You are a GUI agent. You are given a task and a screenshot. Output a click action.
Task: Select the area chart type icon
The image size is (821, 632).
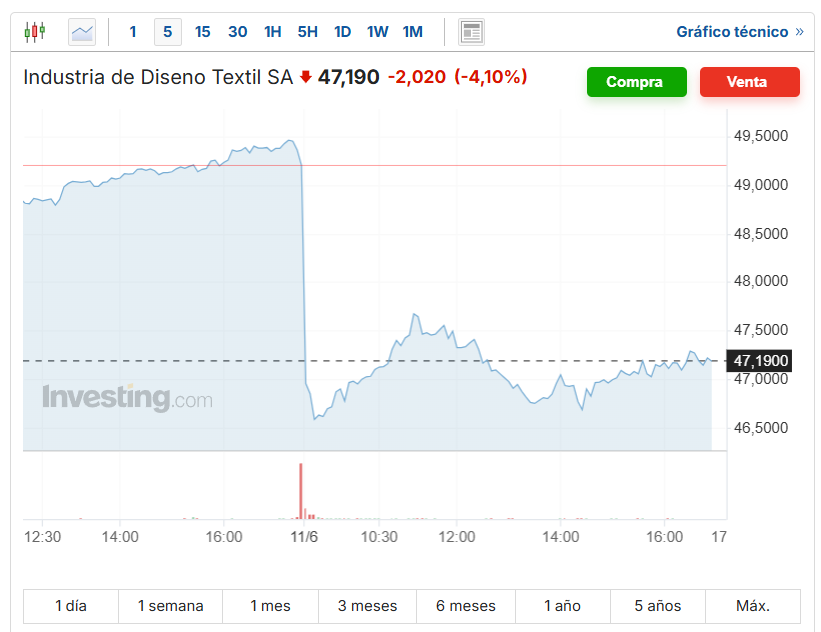coord(82,32)
